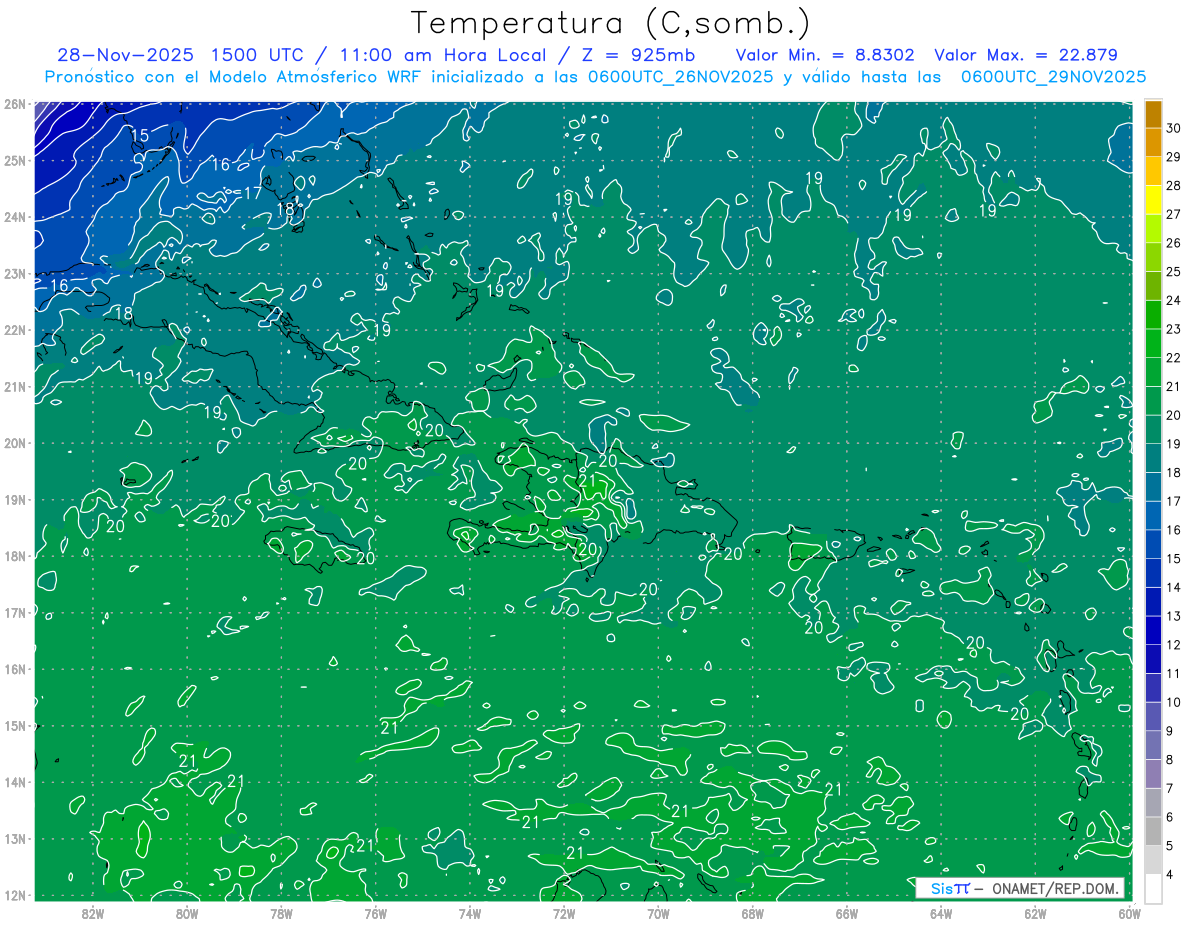Click the '15' contour label on the map
Screen dimensions: 1200x927
pyautogui.click(x=140, y=135)
